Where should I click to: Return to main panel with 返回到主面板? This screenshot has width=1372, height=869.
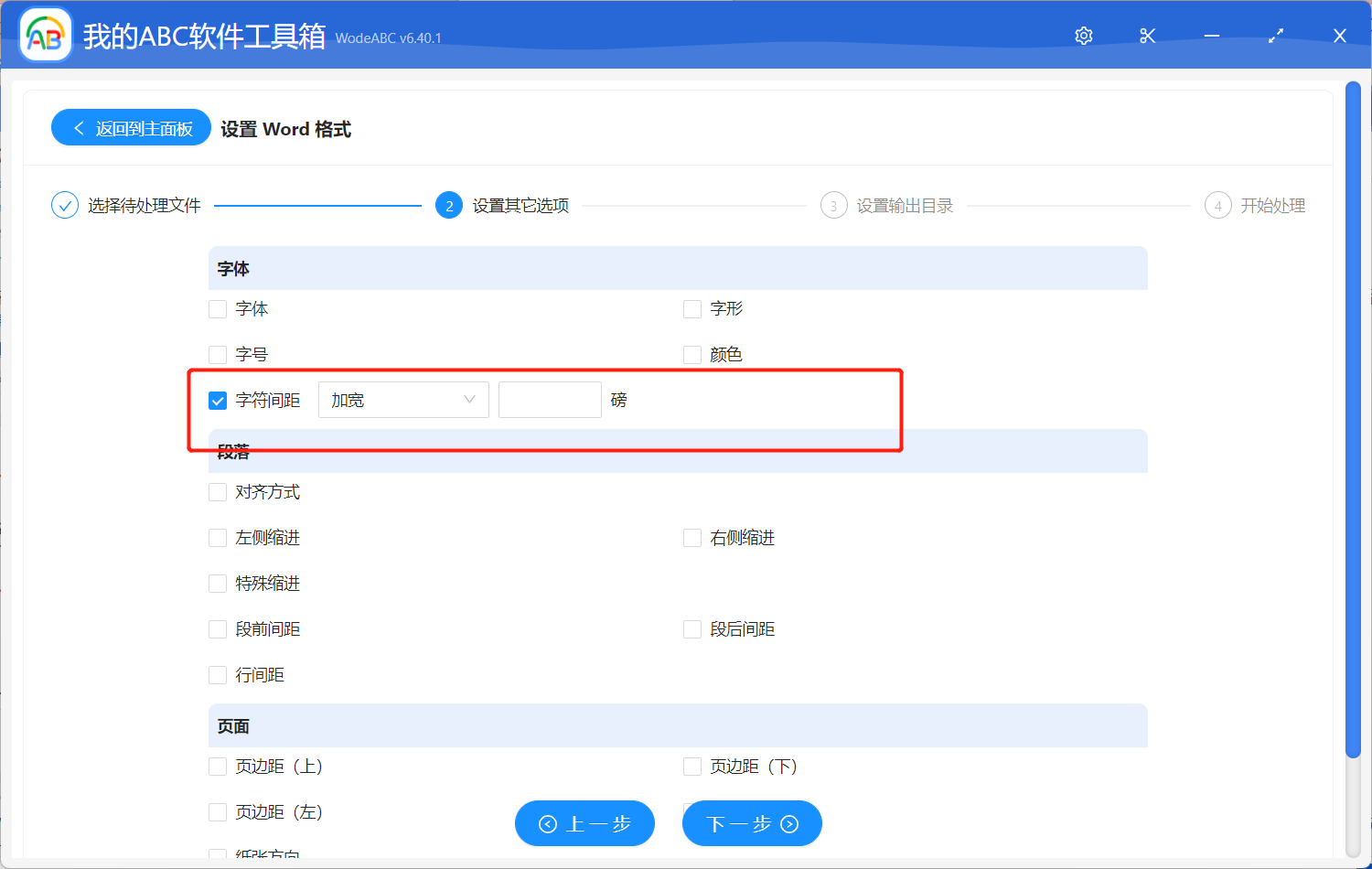click(x=132, y=128)
